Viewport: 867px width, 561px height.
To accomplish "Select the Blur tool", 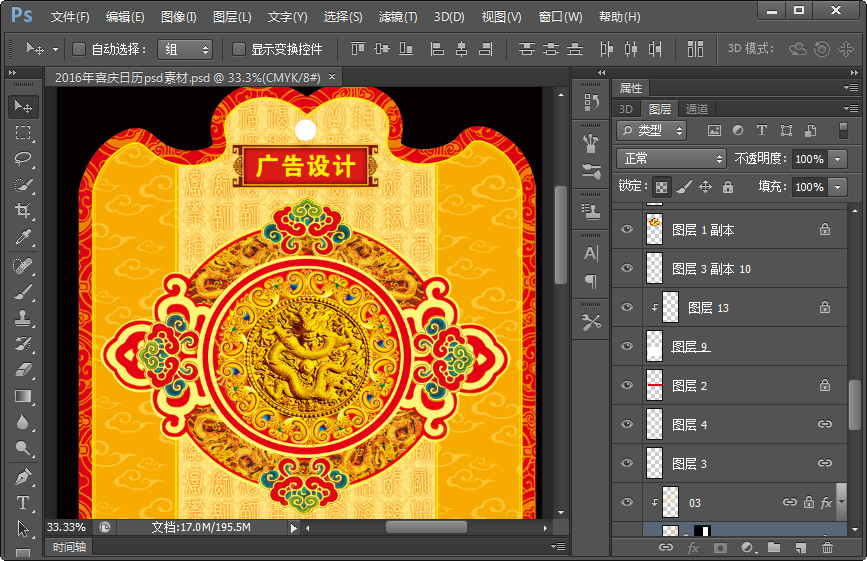I will 23,422.
